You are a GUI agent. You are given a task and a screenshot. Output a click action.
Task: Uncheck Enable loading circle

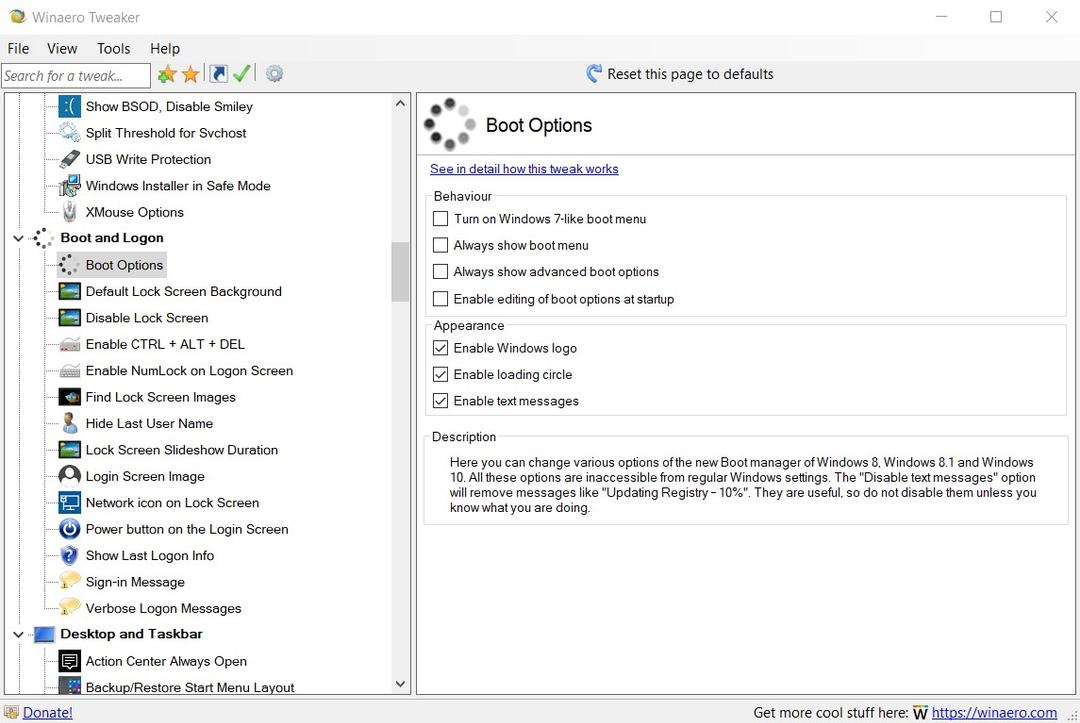[x=440, y=375]
